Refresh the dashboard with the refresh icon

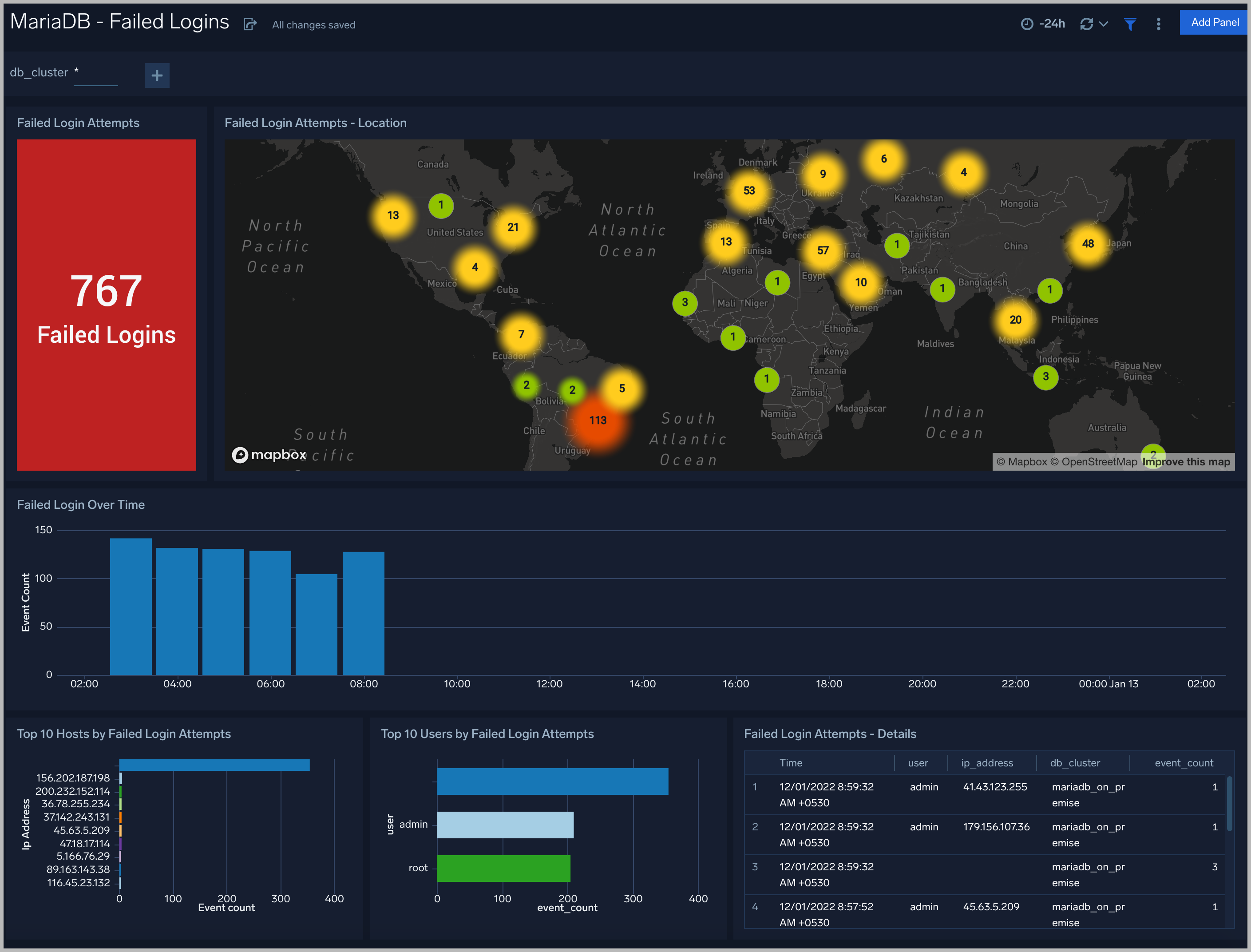(x=1086, y=23)
